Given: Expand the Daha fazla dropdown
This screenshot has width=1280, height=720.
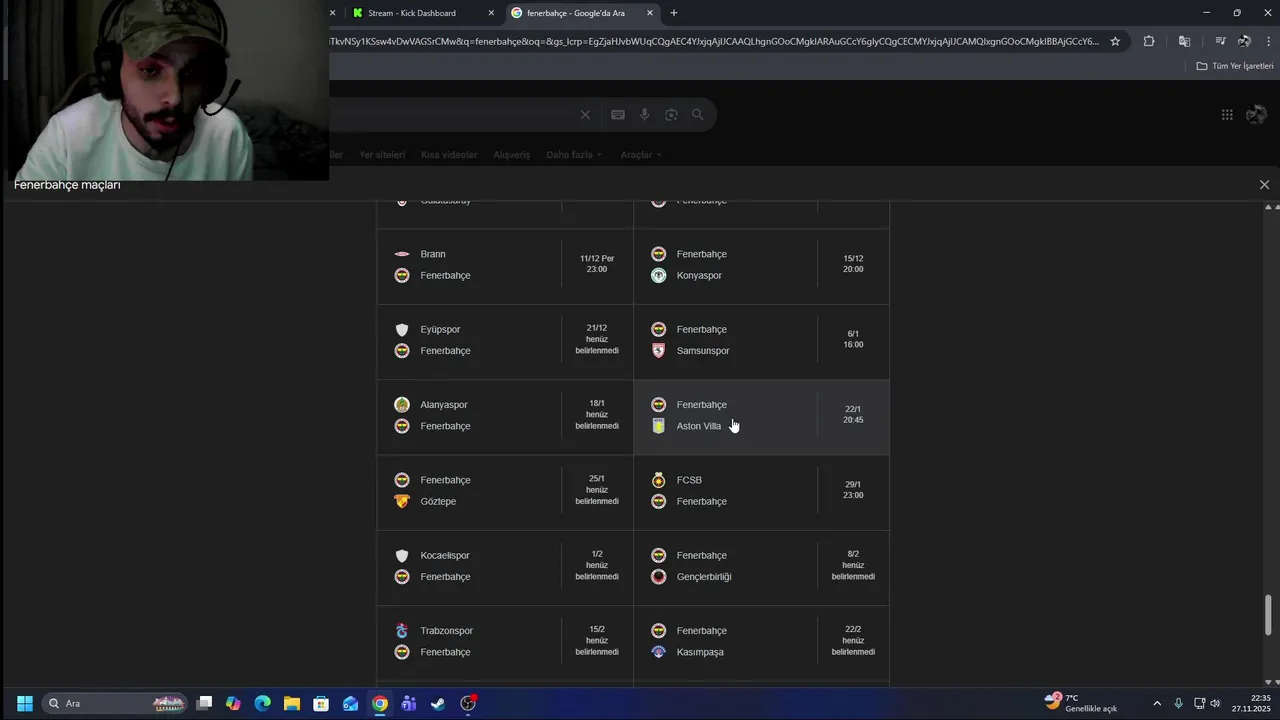Looking at the screenshot, I should (x=574, y=155).
